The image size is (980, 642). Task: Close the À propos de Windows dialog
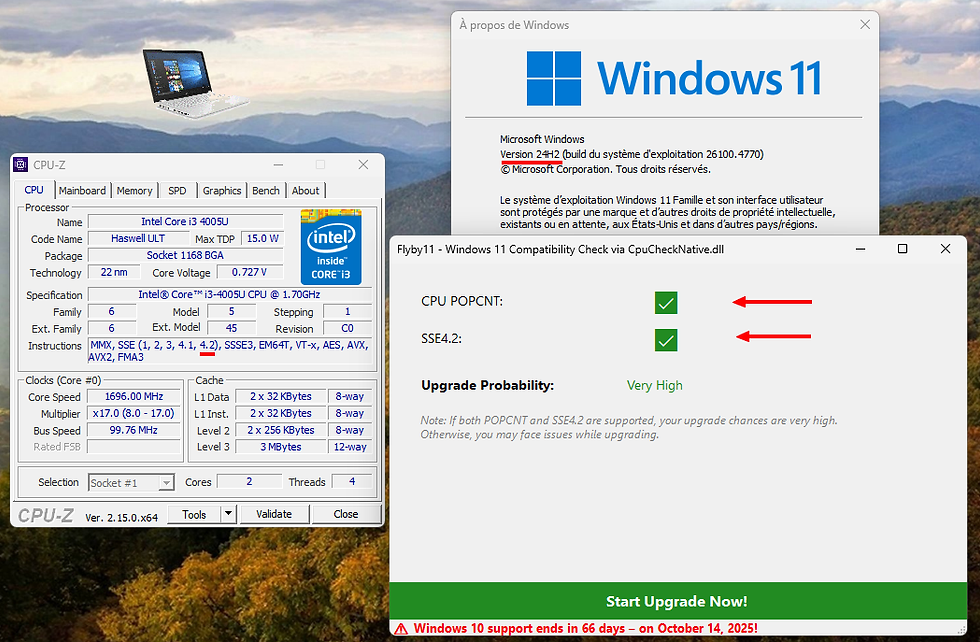point(865,24)
